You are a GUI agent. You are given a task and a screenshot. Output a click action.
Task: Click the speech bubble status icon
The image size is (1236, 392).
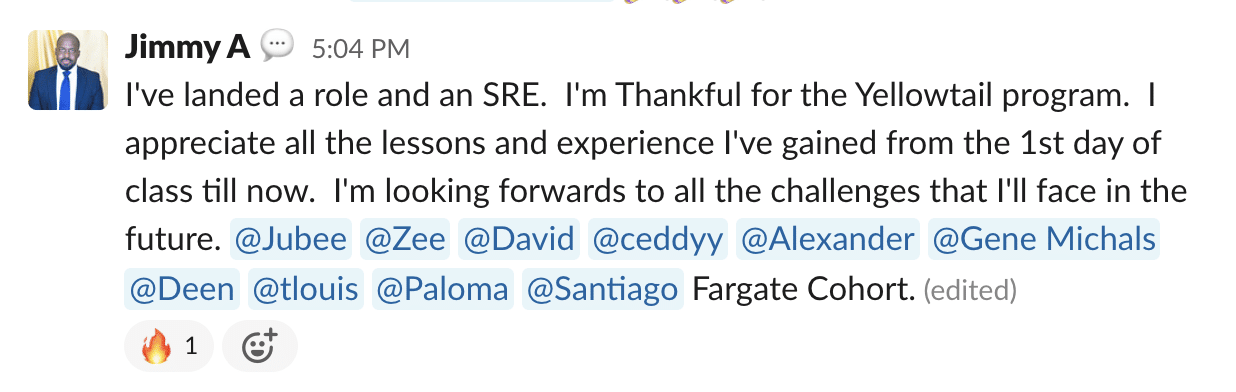(x=276, y=45)
